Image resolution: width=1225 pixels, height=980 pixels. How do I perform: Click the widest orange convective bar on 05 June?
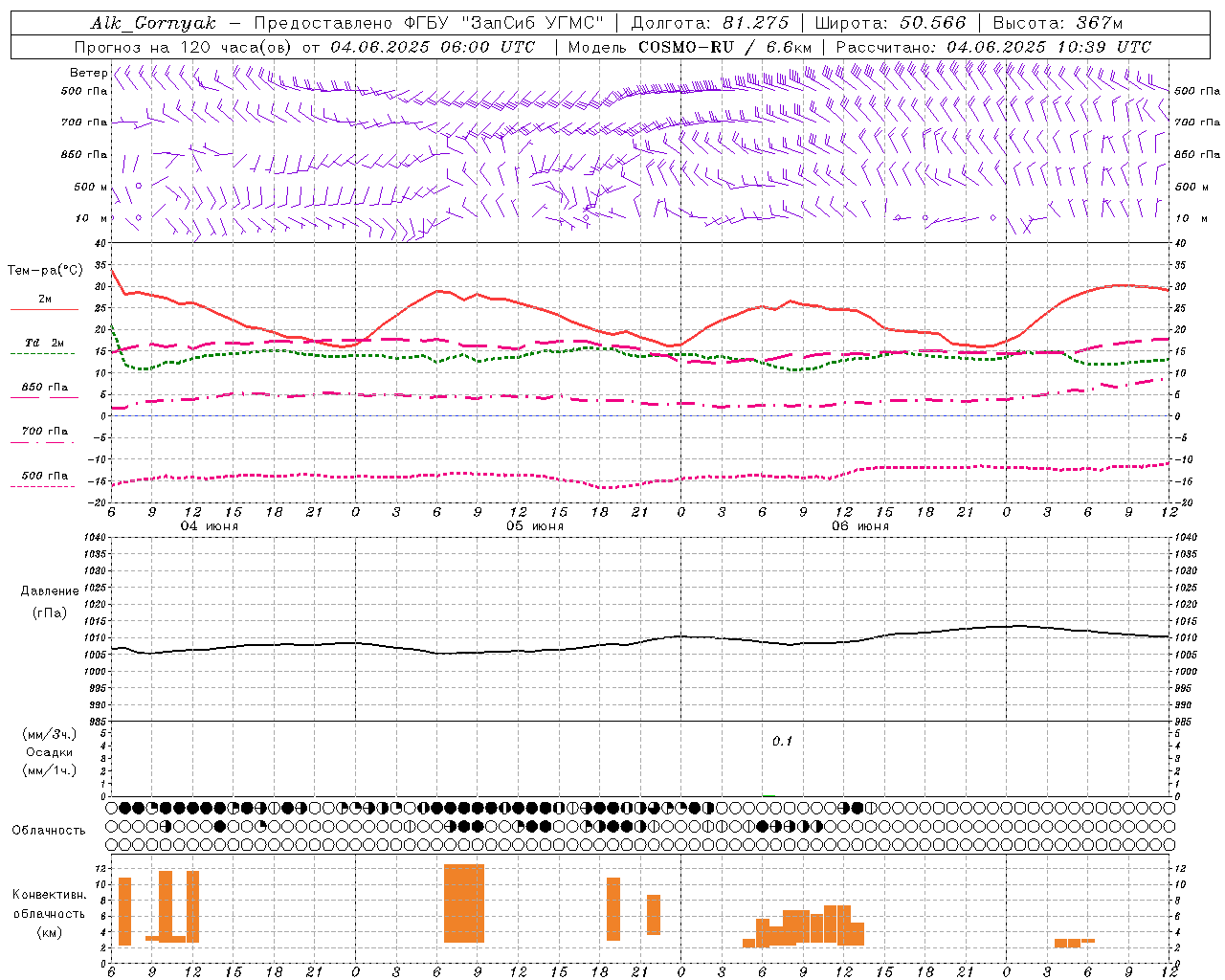(464, 903)
